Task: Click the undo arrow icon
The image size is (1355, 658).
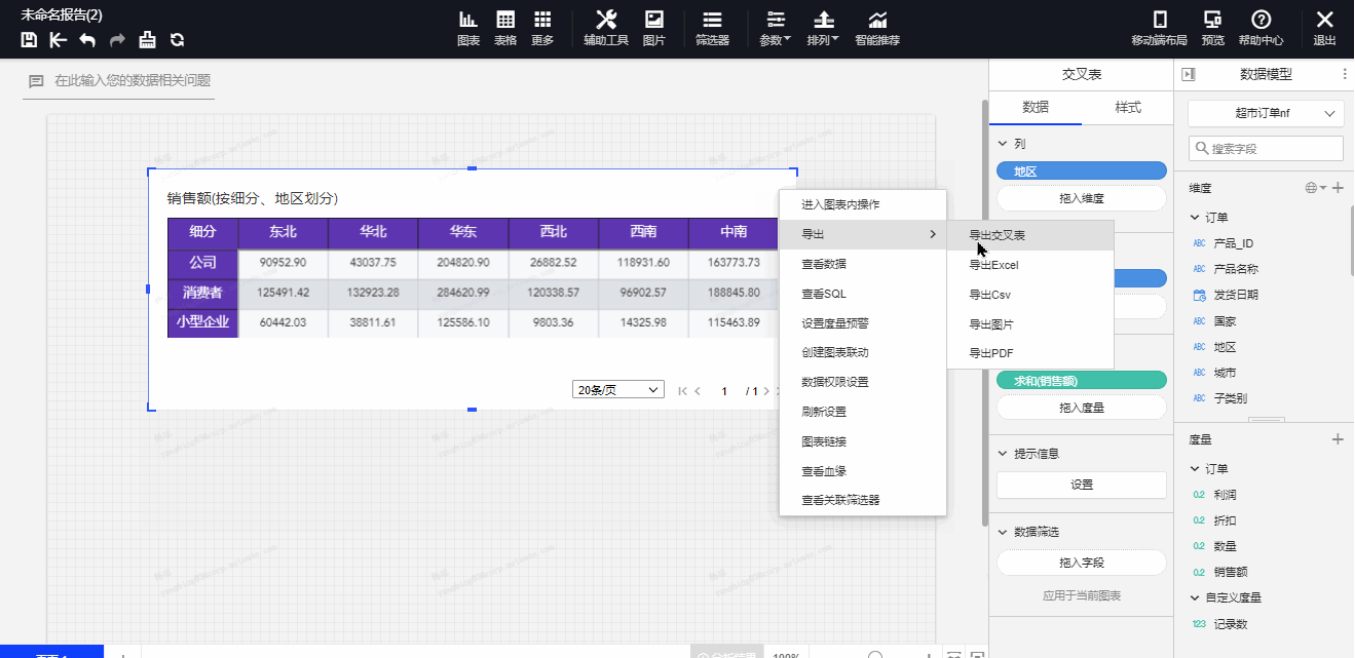Action: [x=88, y=40]
